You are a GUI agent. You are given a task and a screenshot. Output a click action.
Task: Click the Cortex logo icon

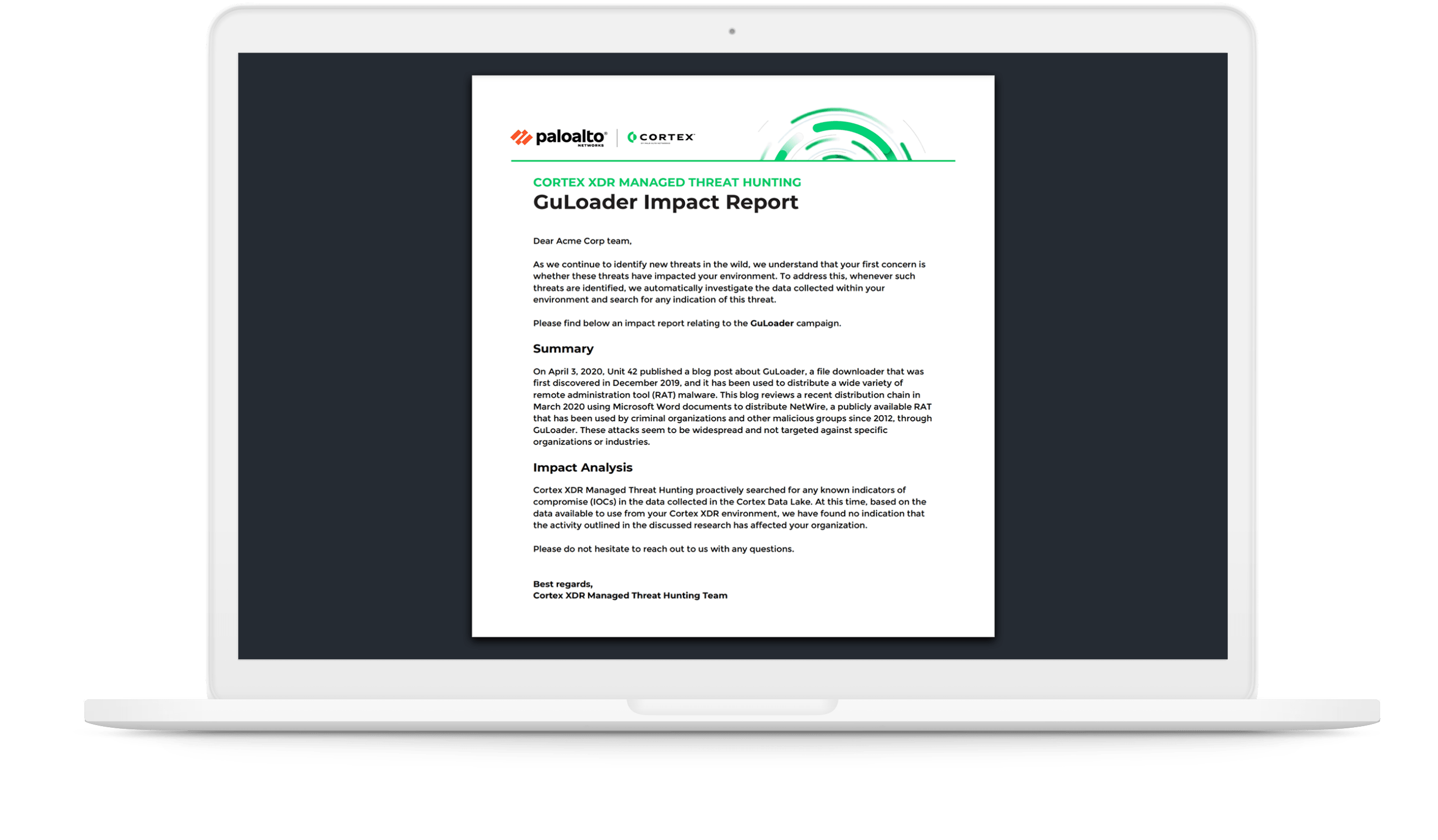631,137
